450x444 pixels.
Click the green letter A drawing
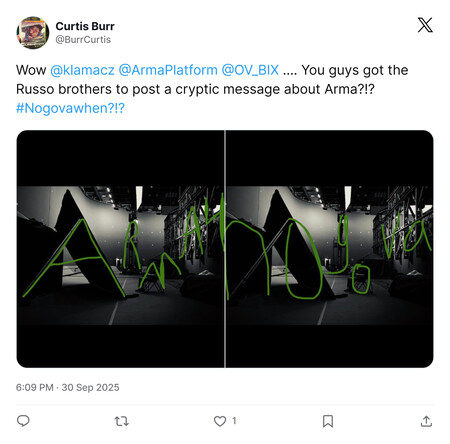(74, 258)
